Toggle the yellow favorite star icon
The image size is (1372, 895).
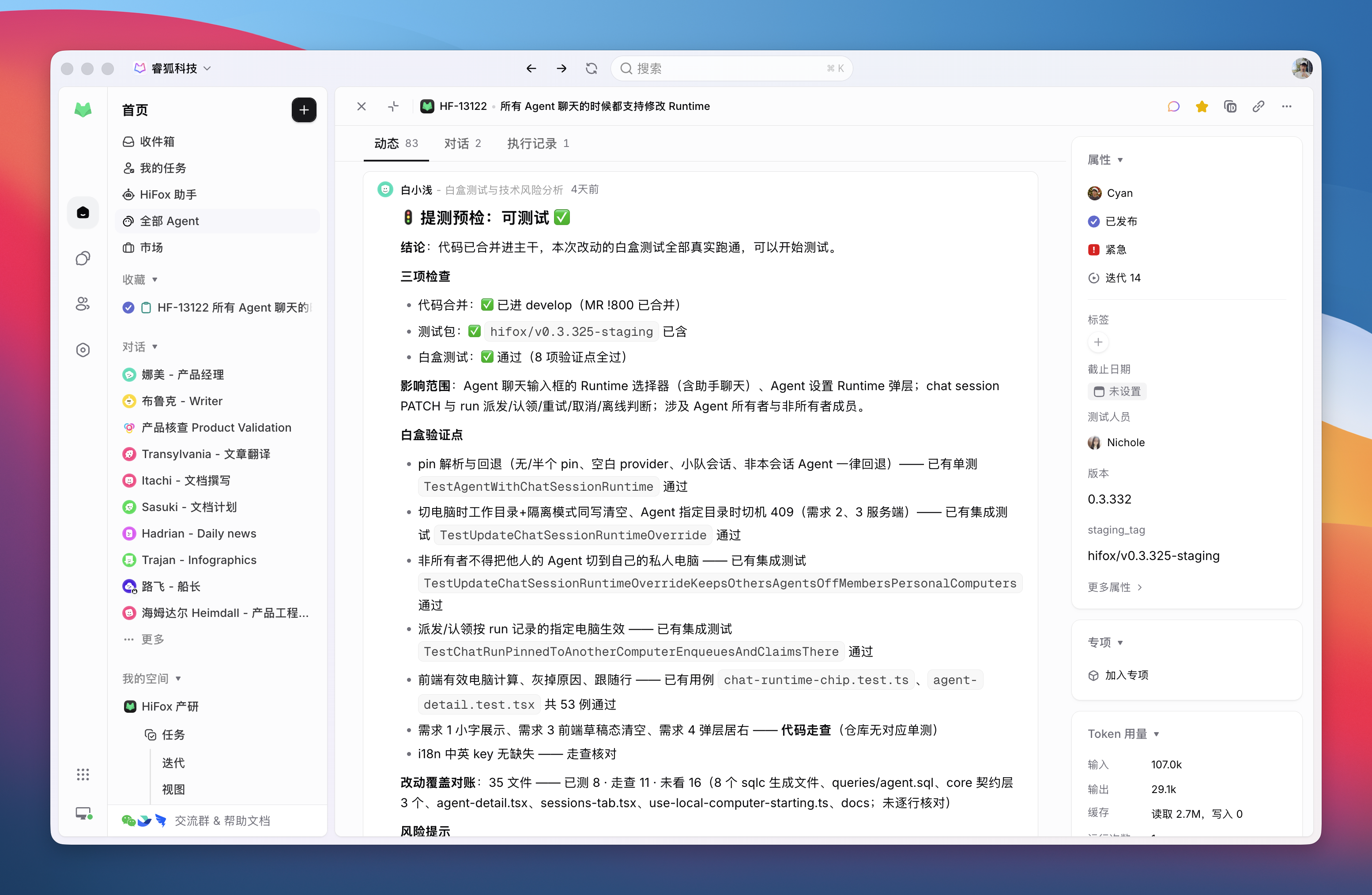coord(1201,107)
